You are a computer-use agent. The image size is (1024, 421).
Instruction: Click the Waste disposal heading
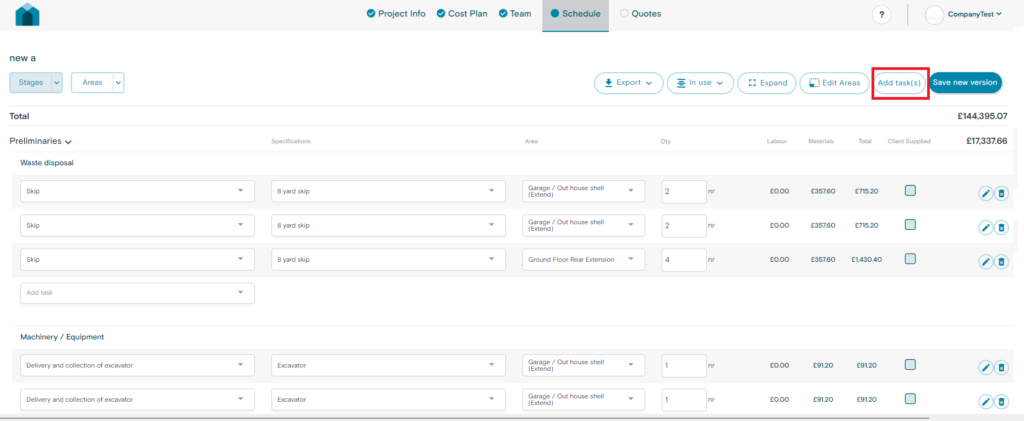(47, 163)
